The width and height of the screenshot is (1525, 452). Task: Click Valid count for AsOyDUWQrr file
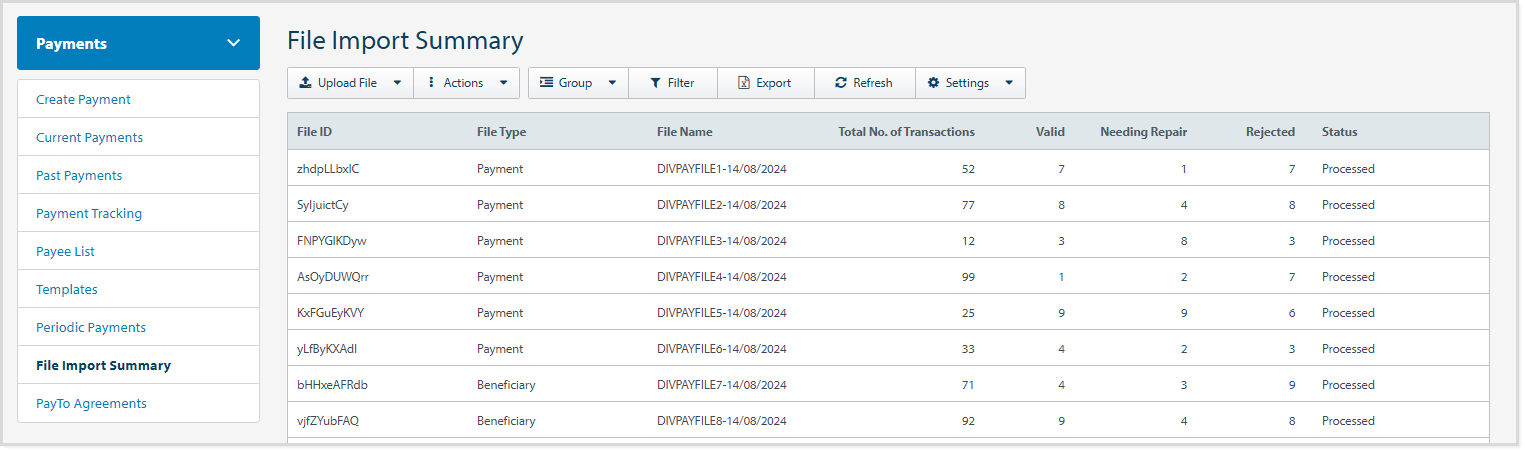(x=1061, y=277)
